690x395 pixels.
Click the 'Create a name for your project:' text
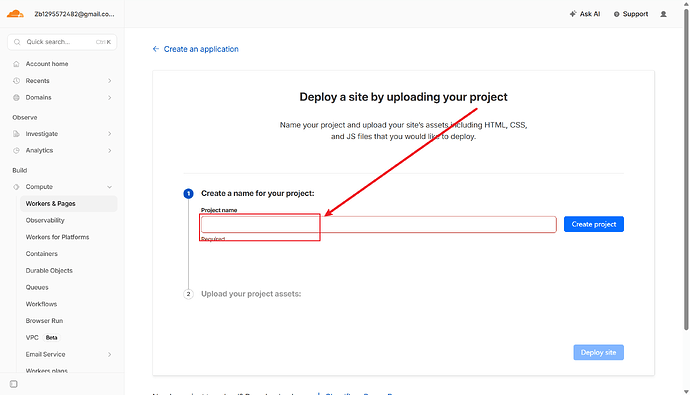click(x=257, y=193)
